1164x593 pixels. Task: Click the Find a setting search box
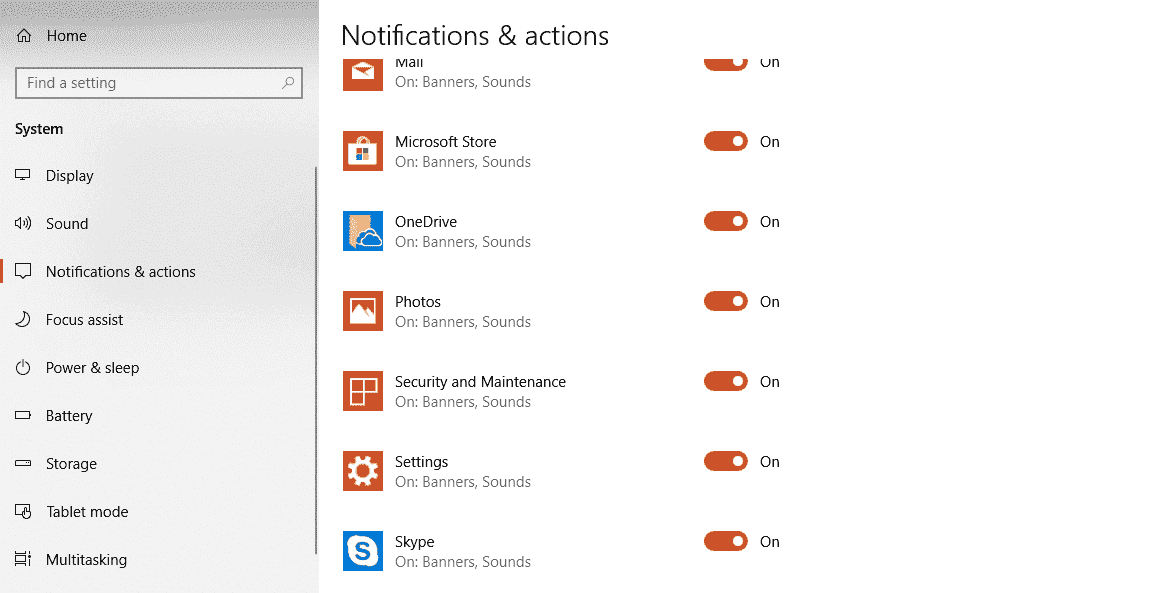click(x=158, y=82)
